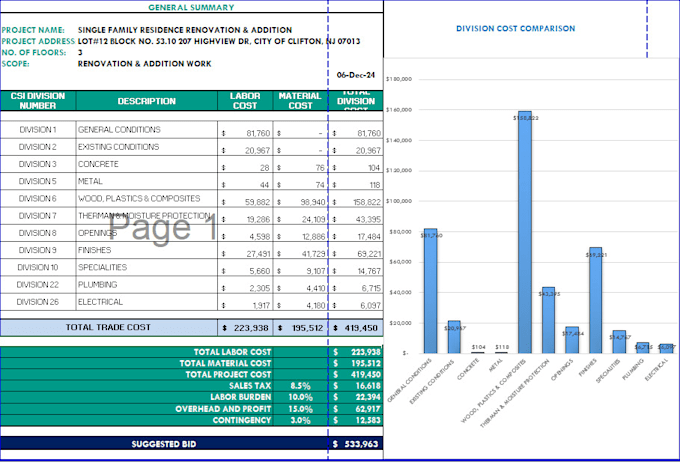
Task: Select the CONCRETE description cell
Action: click(147, 164)
